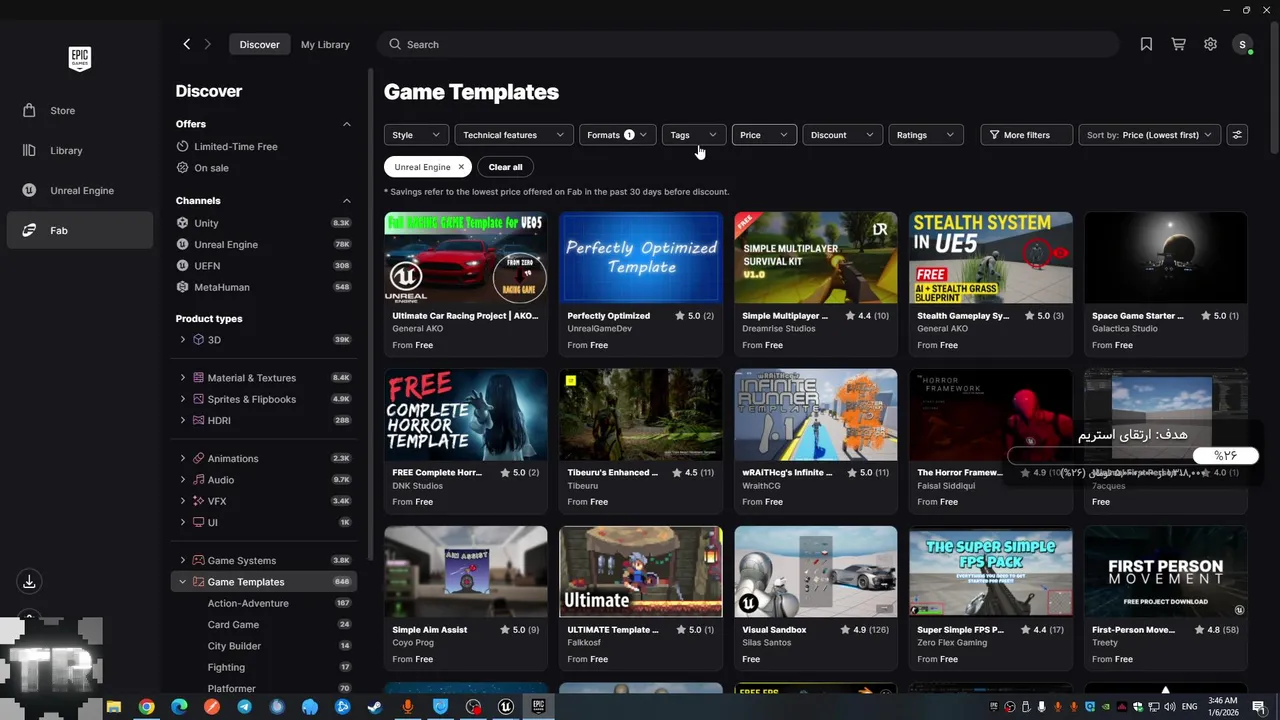The image size is (1280, 720).
Task: Go forward with the right arrow
Action: (x=208, y=44)
